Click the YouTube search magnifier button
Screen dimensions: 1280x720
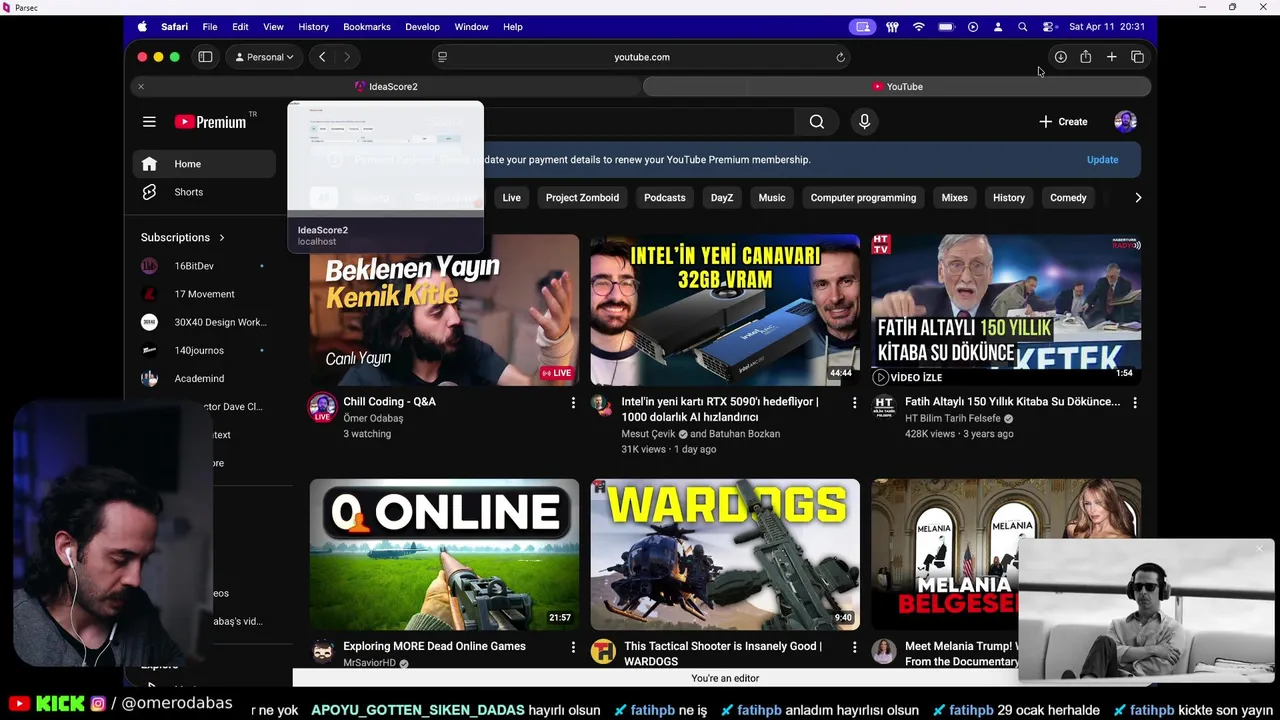817,122
